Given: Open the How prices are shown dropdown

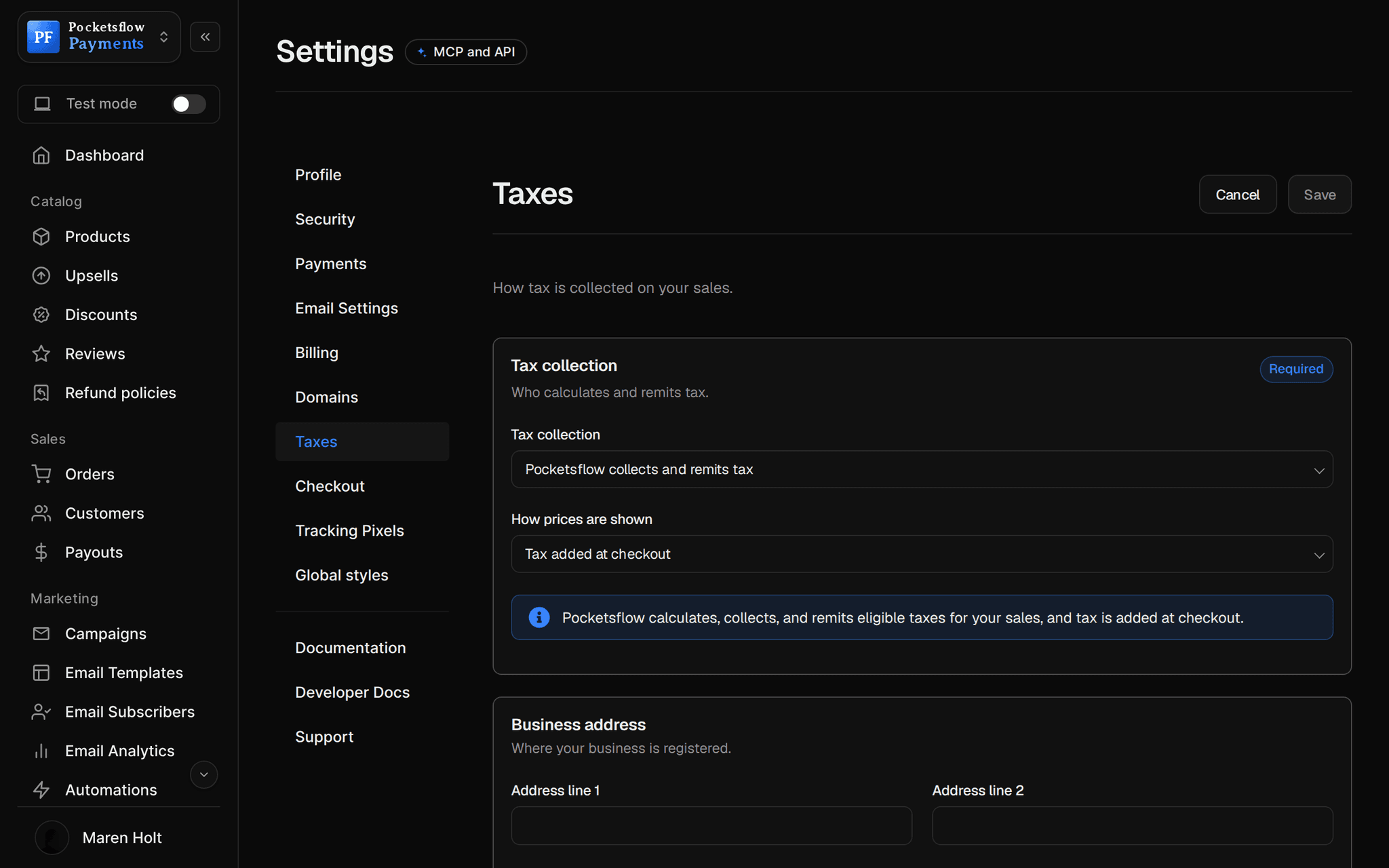Looking at the screenshot, I should tap(922, 554).
